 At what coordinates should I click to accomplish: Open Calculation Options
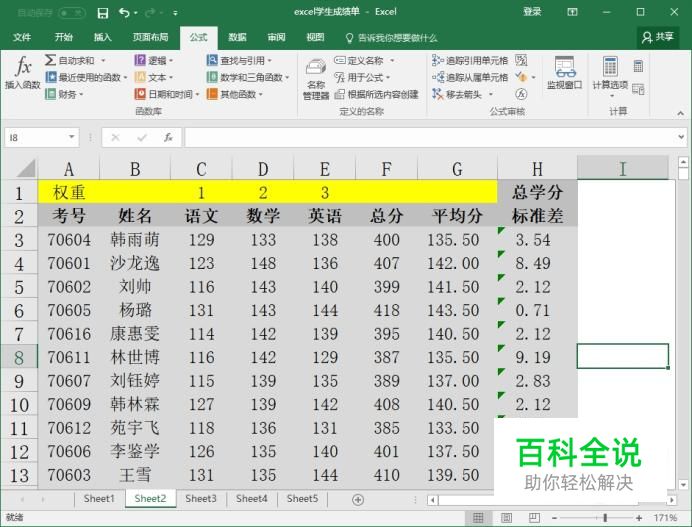point(610,76)
